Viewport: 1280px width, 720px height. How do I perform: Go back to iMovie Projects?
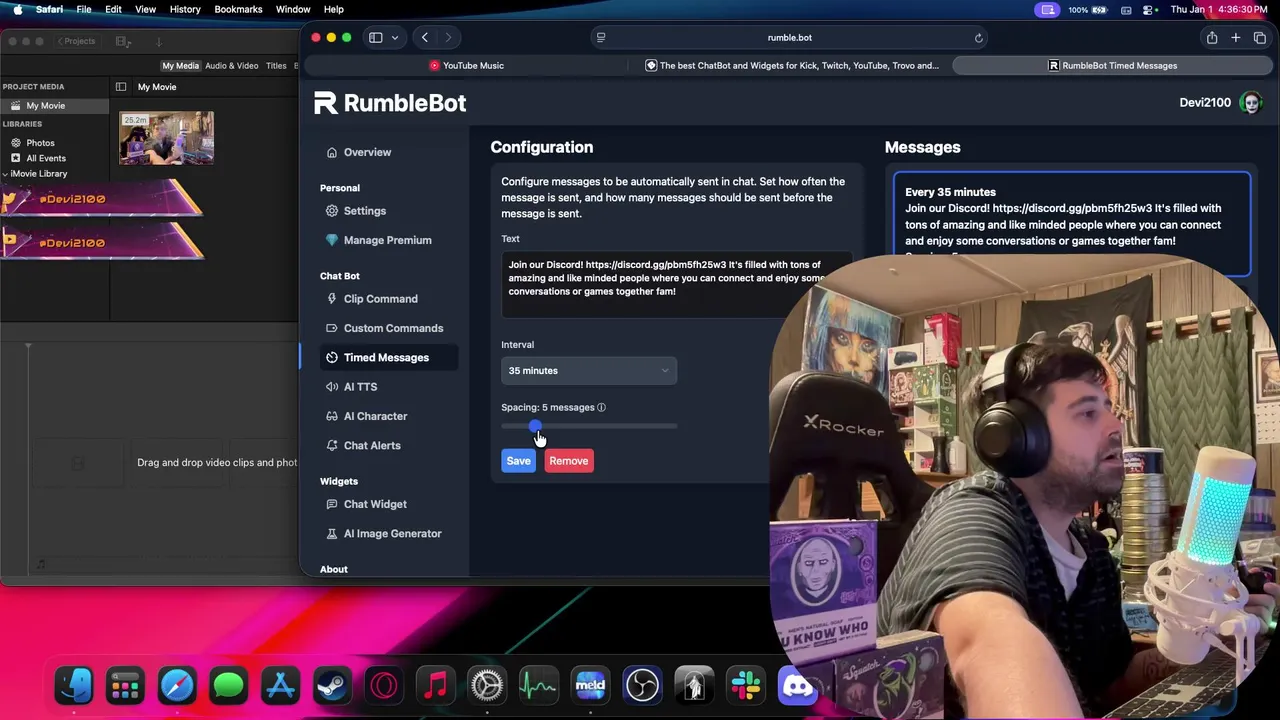click(x=77, y=41)
